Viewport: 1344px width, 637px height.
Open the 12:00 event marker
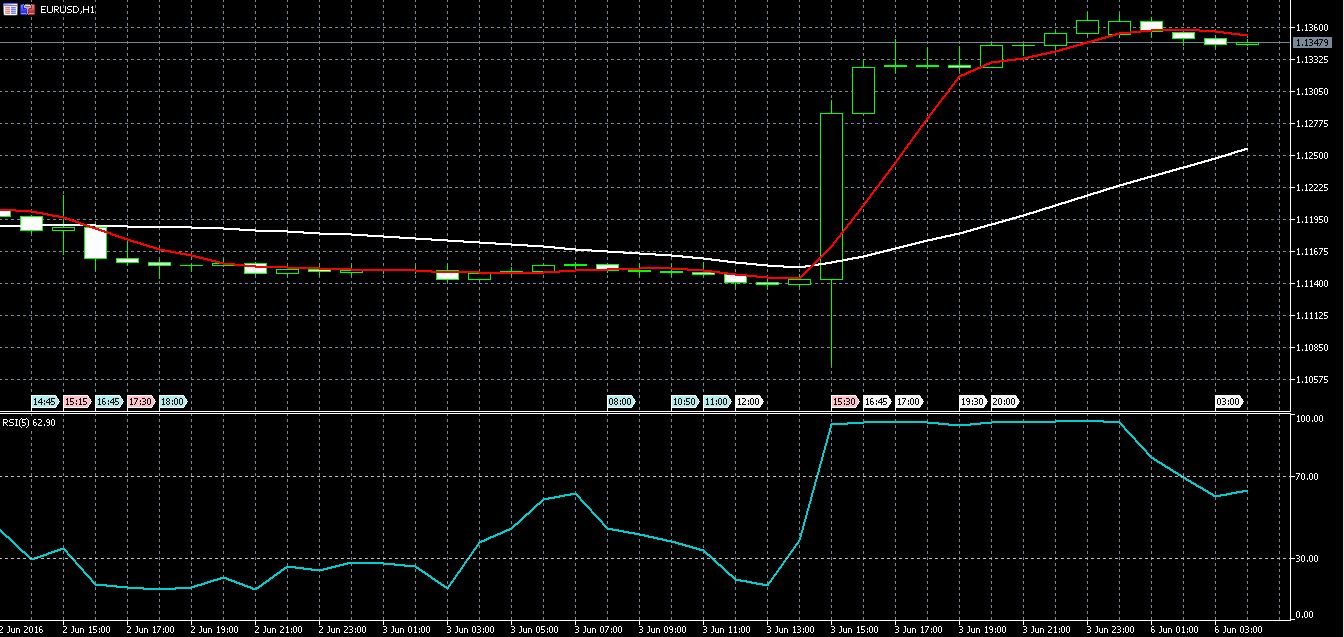click(748, 401)
